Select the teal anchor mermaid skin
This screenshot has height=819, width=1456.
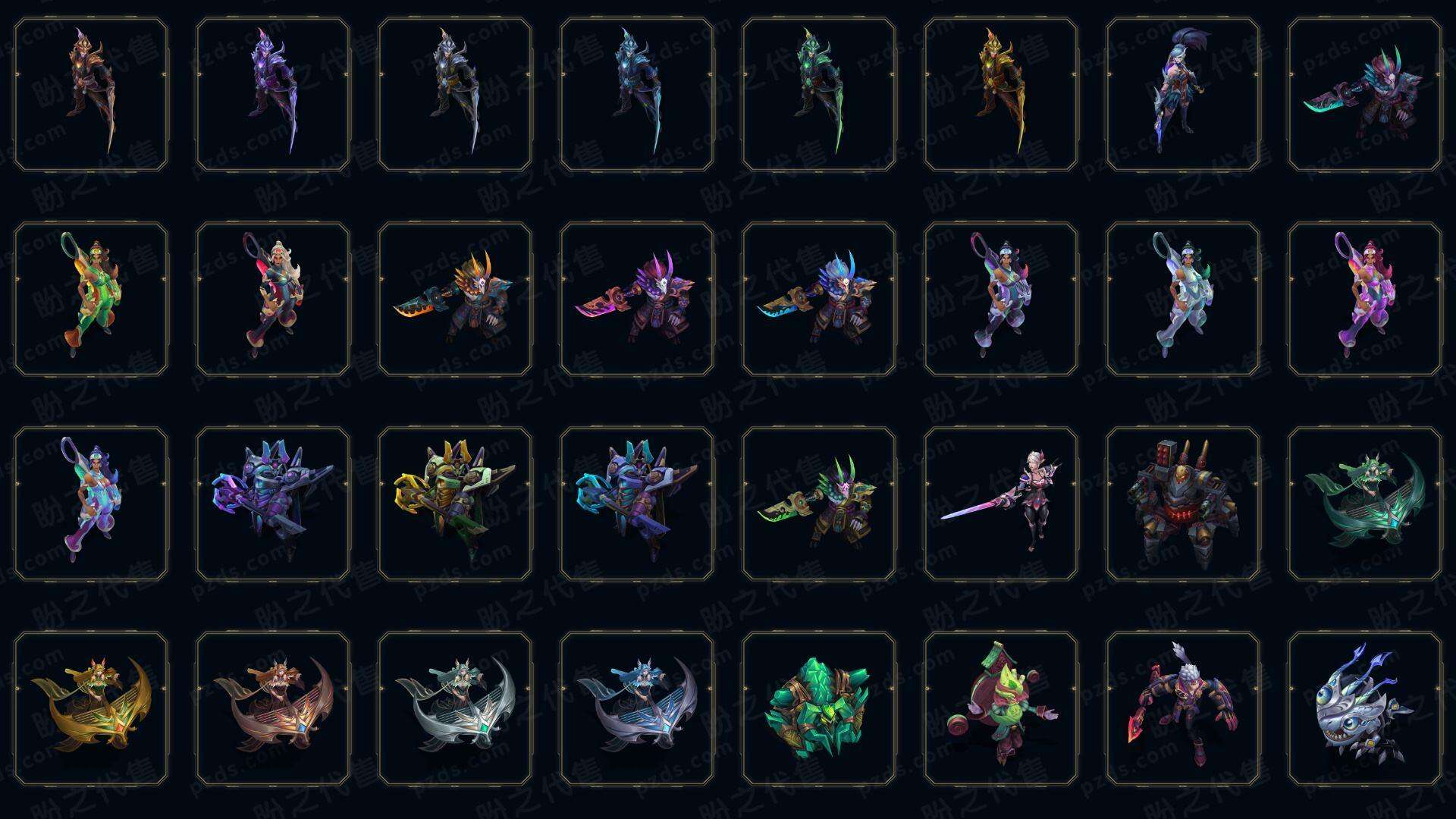[x=1365, y=504]
